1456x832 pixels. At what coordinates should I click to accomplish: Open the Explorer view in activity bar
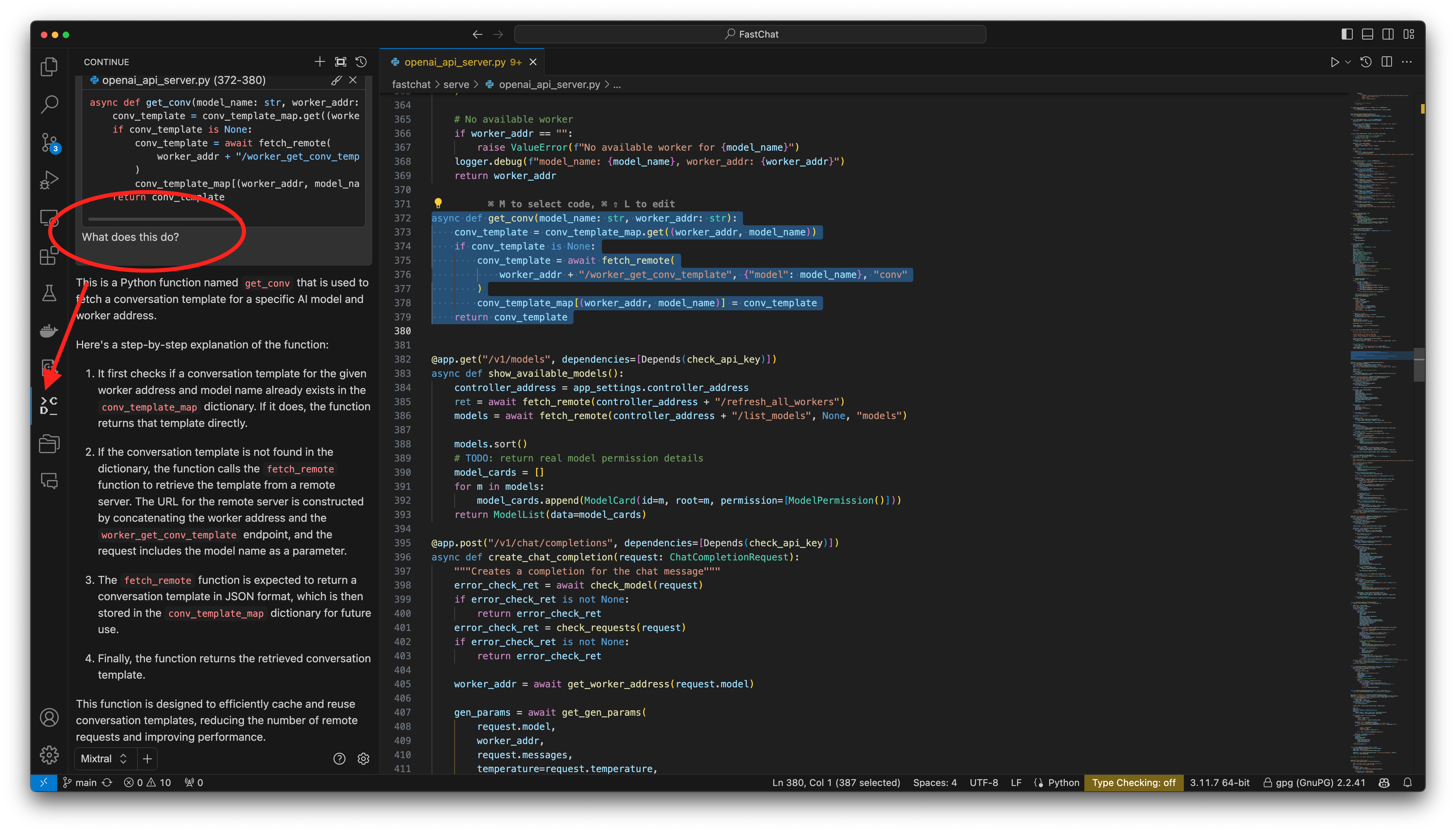pos(49,67)
